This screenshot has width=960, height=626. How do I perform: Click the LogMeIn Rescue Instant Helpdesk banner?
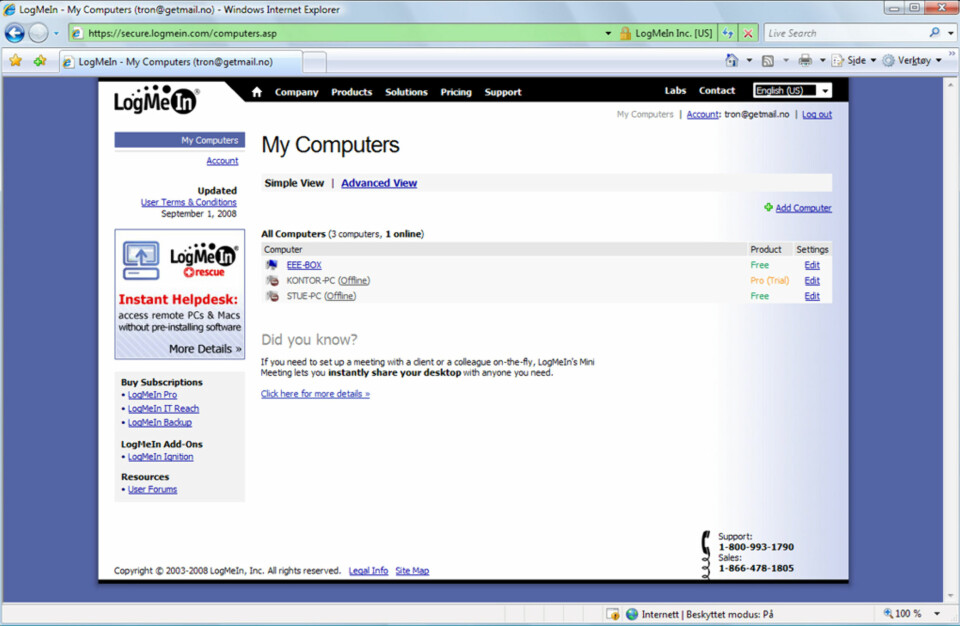pos(180,294)
